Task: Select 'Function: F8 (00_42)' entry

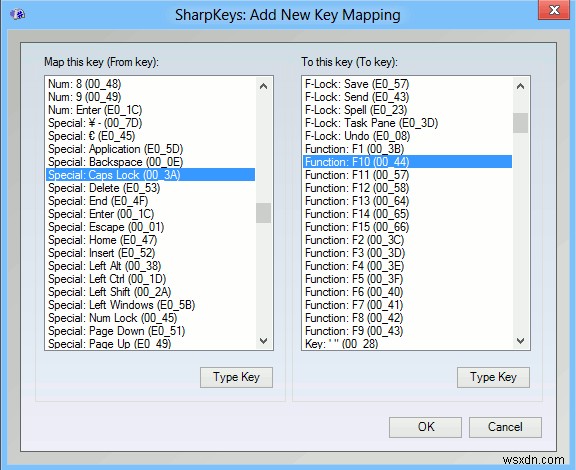Action: coord(407,318)
